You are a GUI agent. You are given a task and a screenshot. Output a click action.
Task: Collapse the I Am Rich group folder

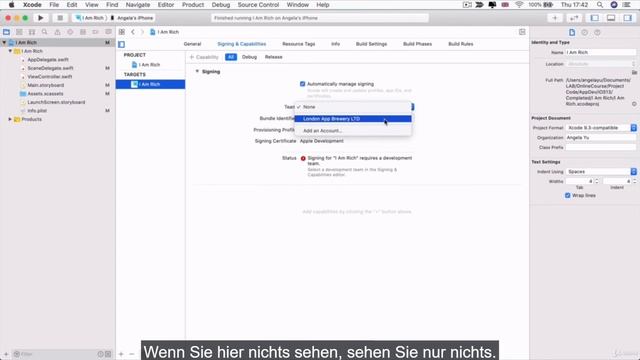point(10,51)
